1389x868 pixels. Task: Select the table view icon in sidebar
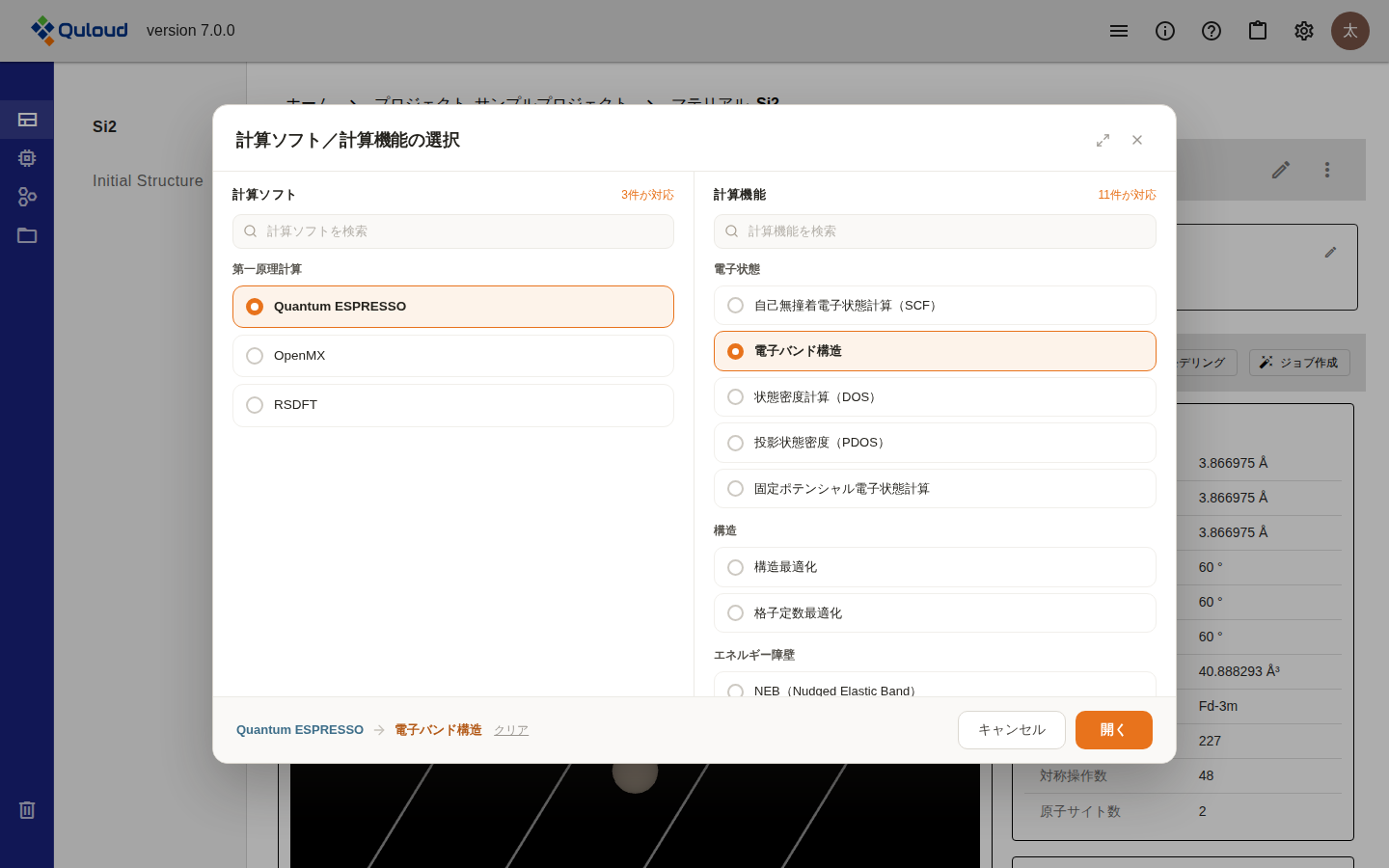point(27,120)
